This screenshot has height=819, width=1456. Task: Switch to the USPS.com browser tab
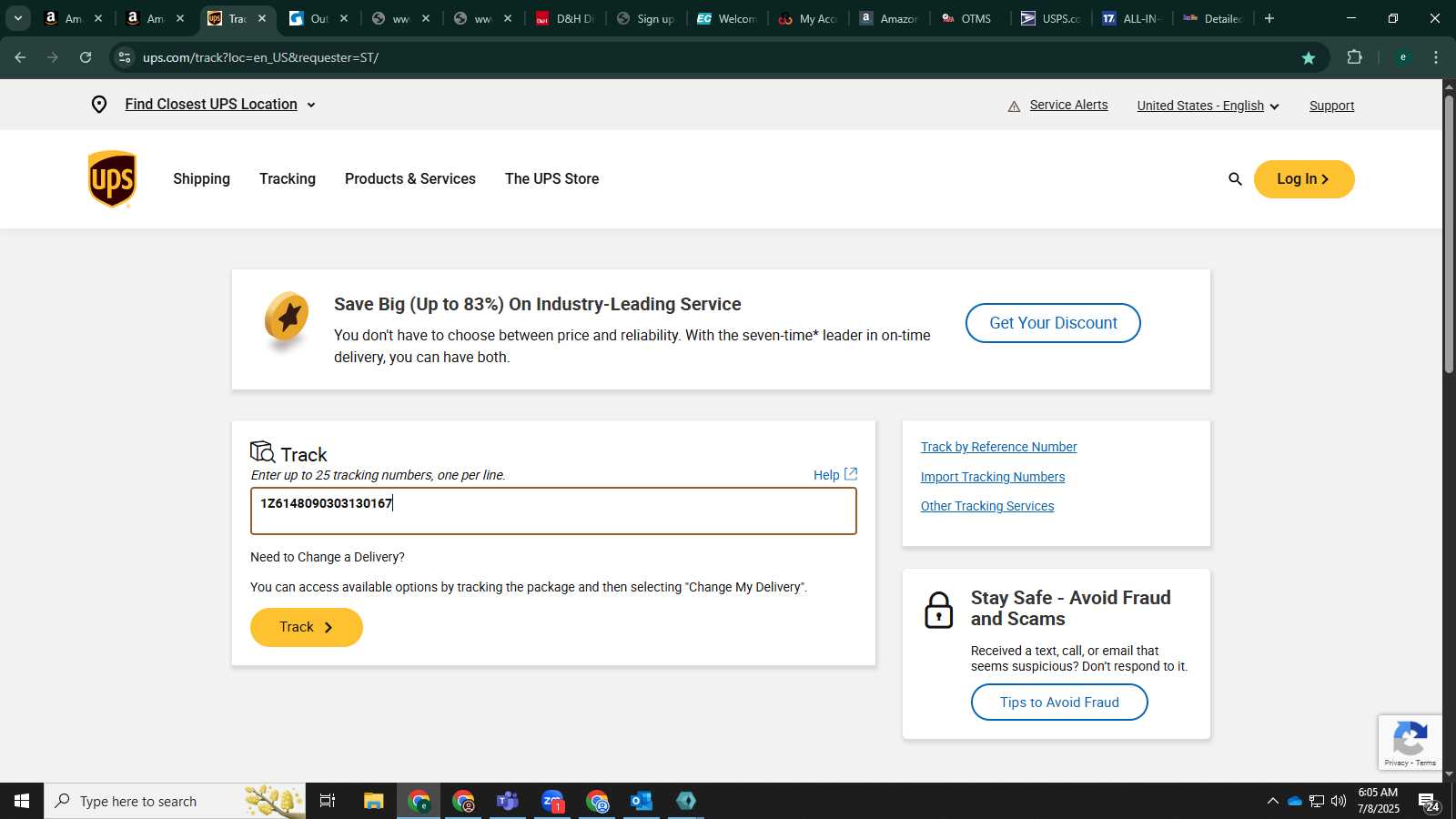(x=1050, y=18)
